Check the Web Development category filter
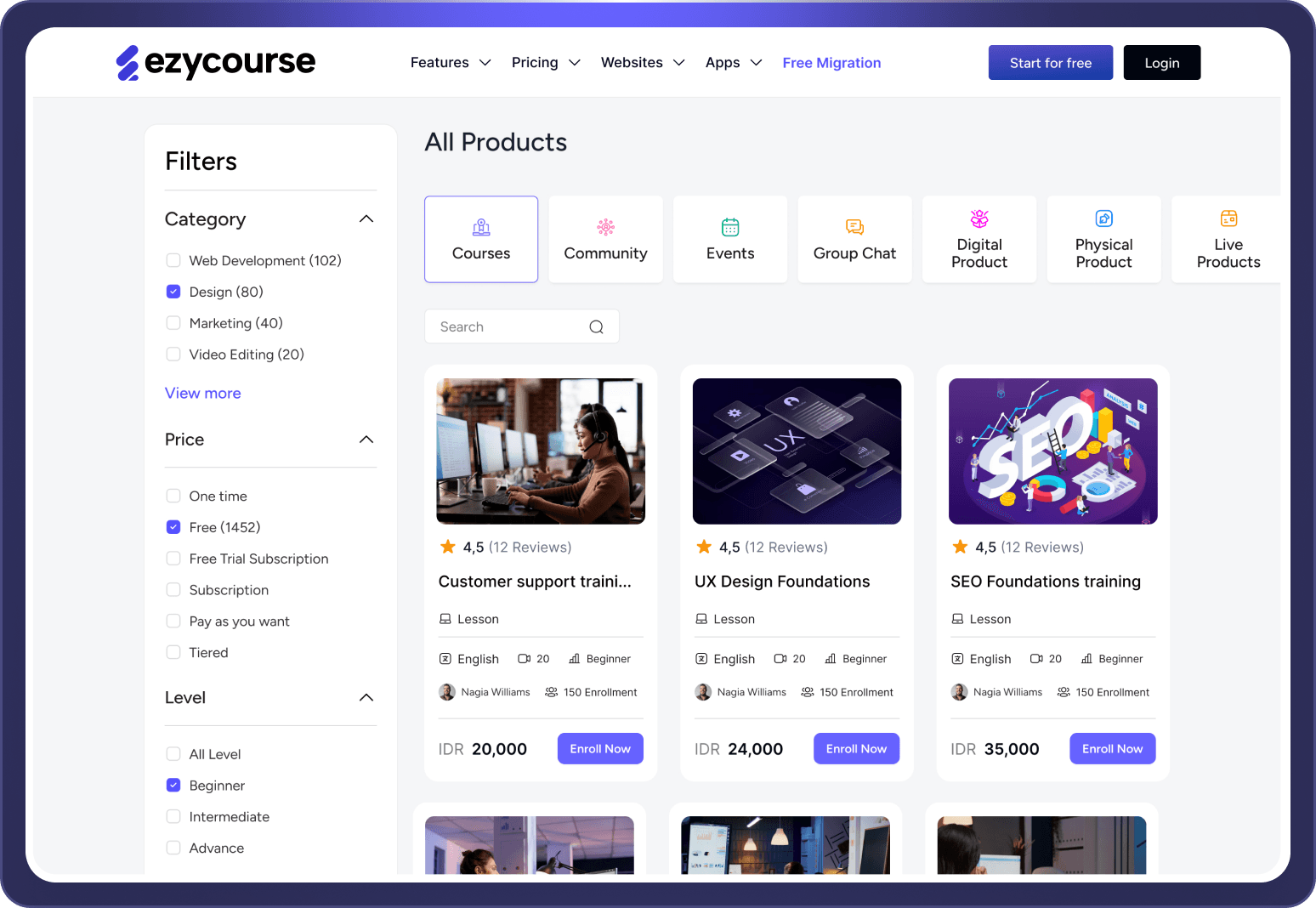Image resolution: width=1316 pixels, height=908 pixels. (173, 260)
